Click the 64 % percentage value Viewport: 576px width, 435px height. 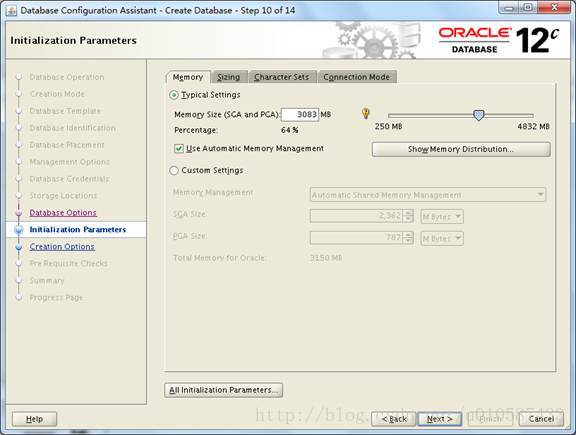coord(290,130)
